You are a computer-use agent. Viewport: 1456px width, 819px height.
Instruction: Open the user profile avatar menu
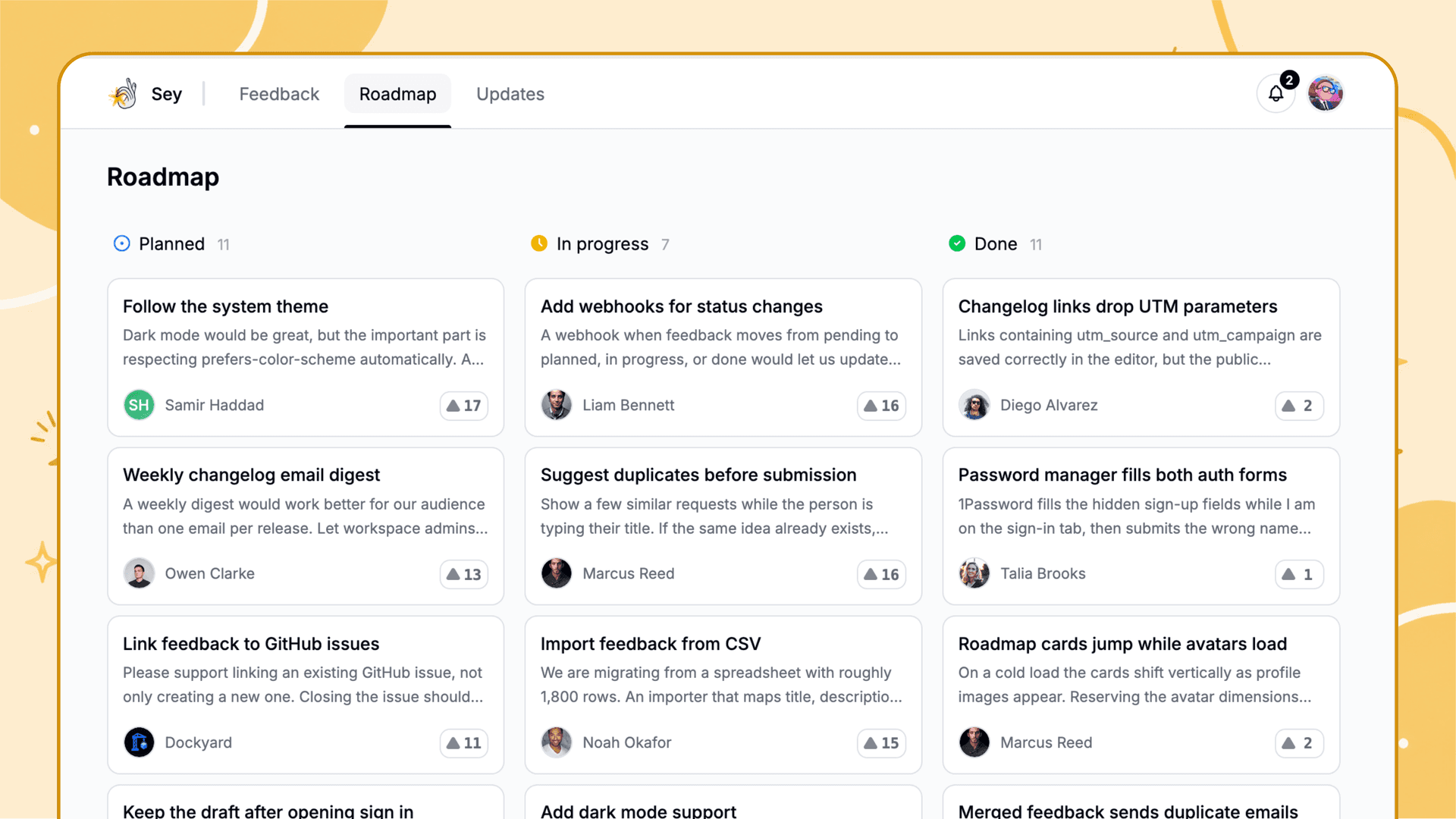click(1325, 94)
